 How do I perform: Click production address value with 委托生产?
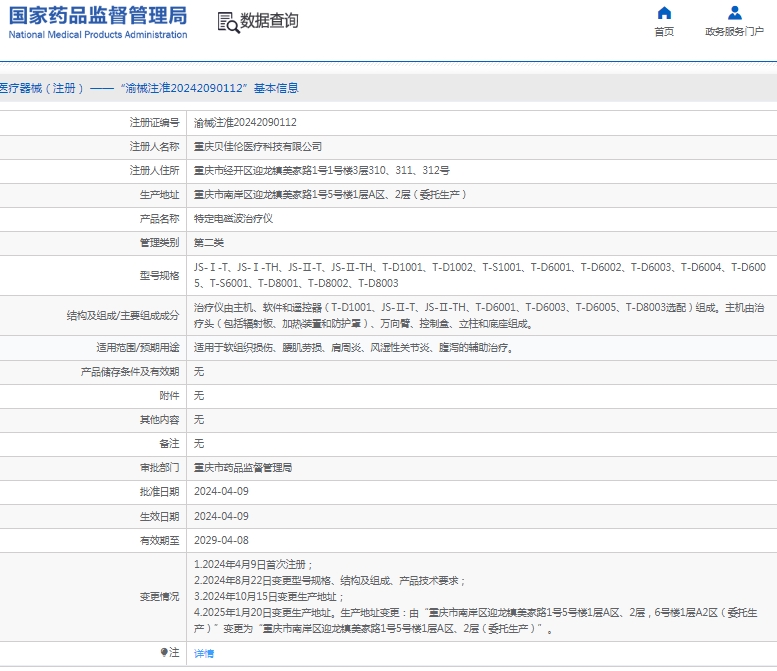pos(330,195)
